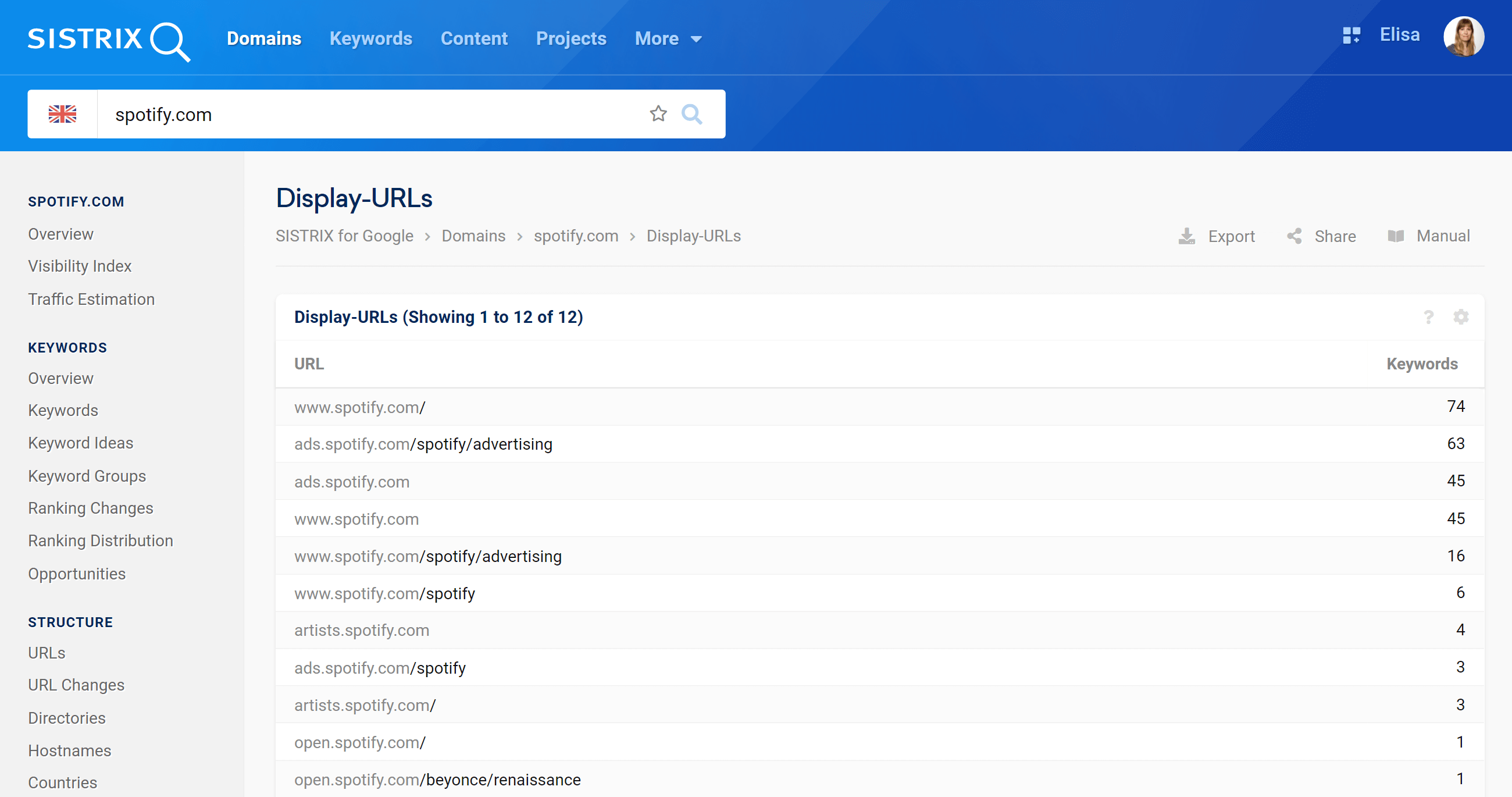Image resolution: width=1512 pixels, height=797 pixels.
Task: Open the Projects tab
Action: click(570, 39)
